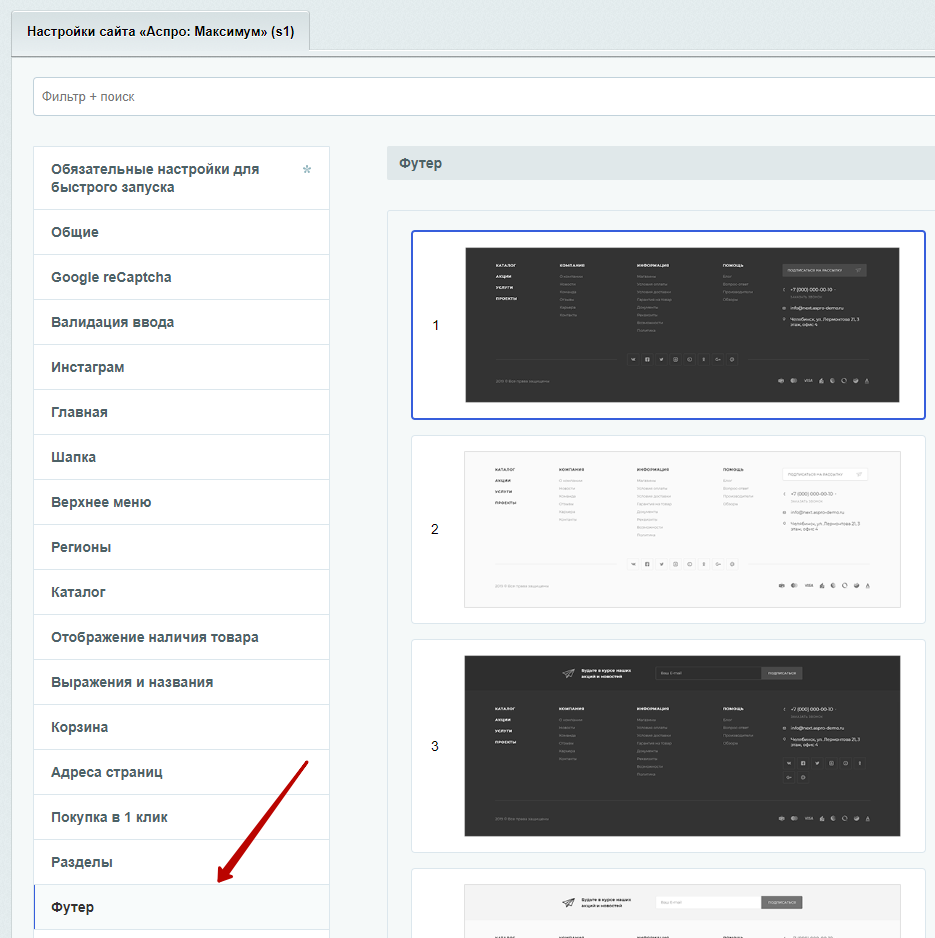Click the number 1 footer label

pyautogui.click(x=435, y=325)
